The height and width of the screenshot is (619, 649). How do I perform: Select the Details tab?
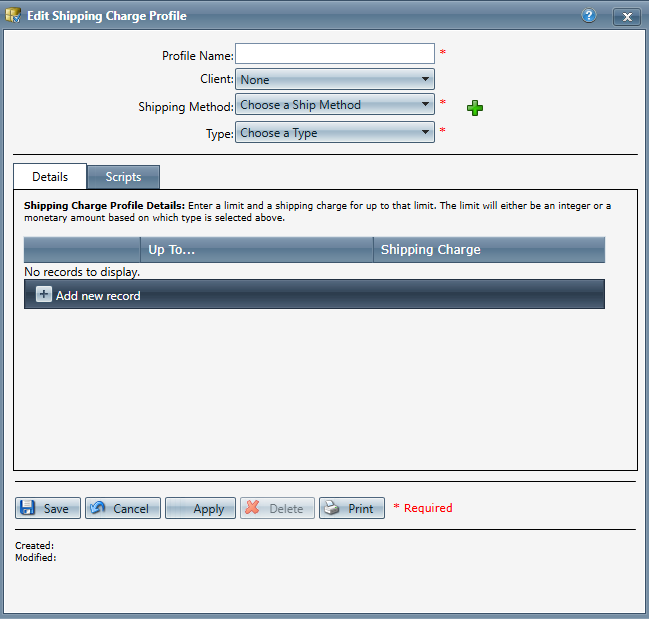point(50,177)
